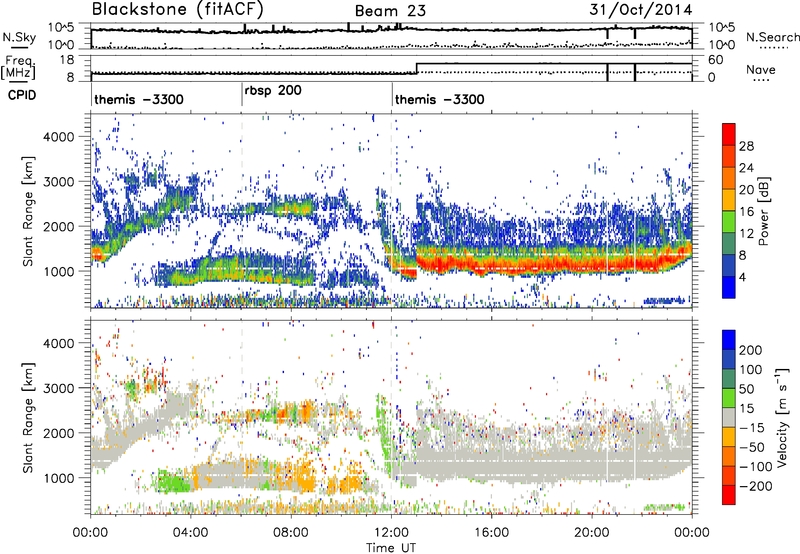The height and width of the screenshot is (554, 800).
Task: Click the '16:00' time axis tick label
Action: coord(491,533)
